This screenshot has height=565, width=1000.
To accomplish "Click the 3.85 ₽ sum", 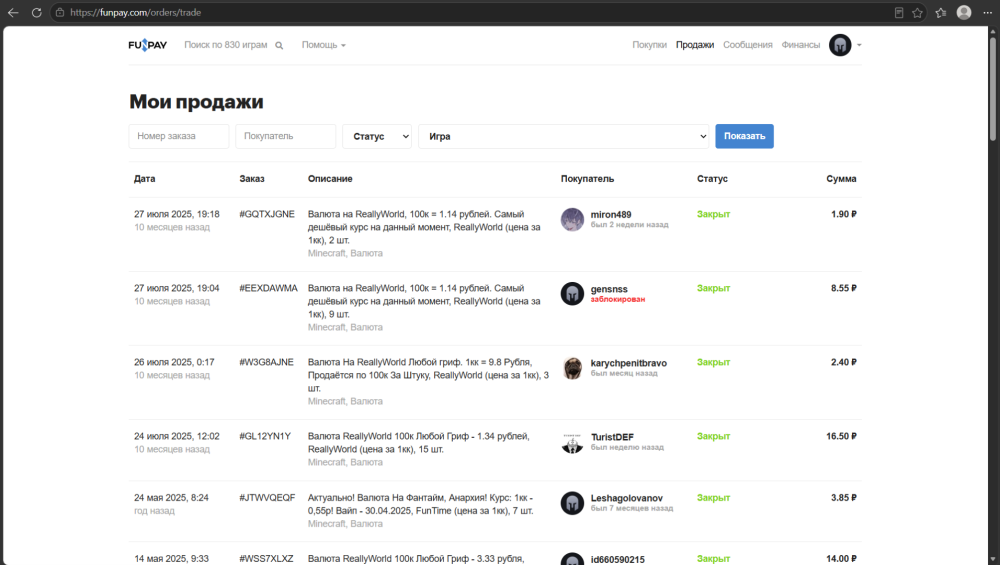I will 843,497.
